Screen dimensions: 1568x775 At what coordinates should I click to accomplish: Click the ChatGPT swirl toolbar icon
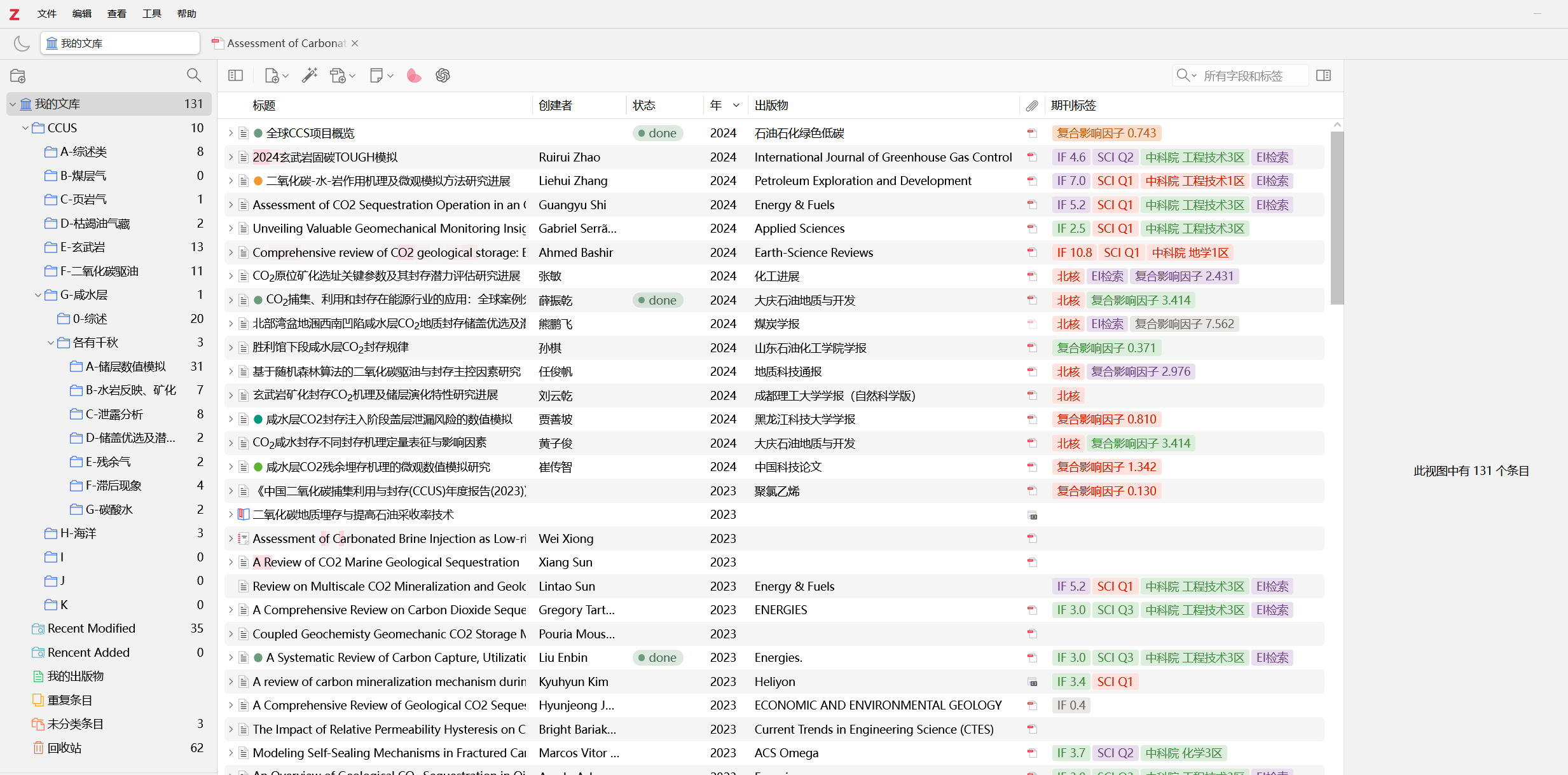[x=443, y=76]
